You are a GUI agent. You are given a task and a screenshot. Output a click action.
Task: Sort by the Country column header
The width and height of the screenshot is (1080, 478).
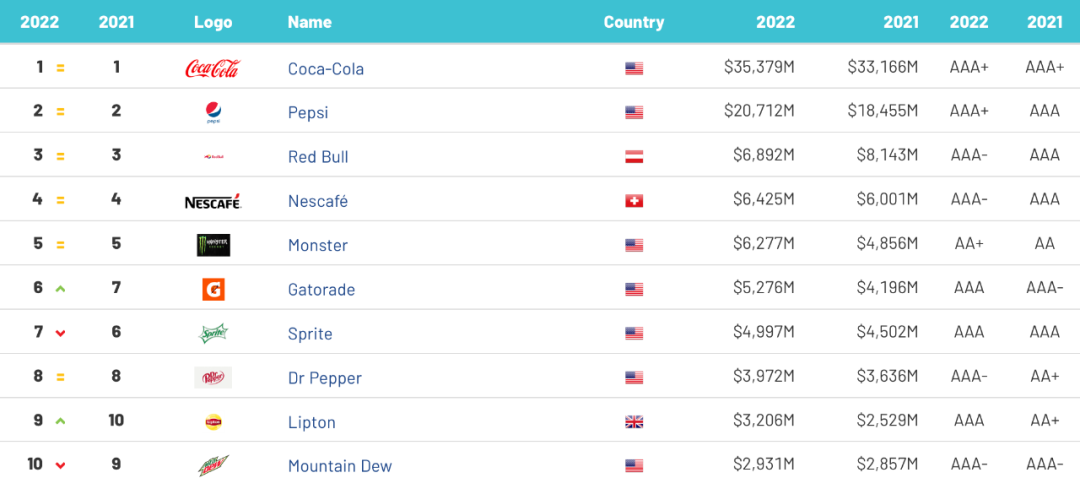[x=633, y=22]
